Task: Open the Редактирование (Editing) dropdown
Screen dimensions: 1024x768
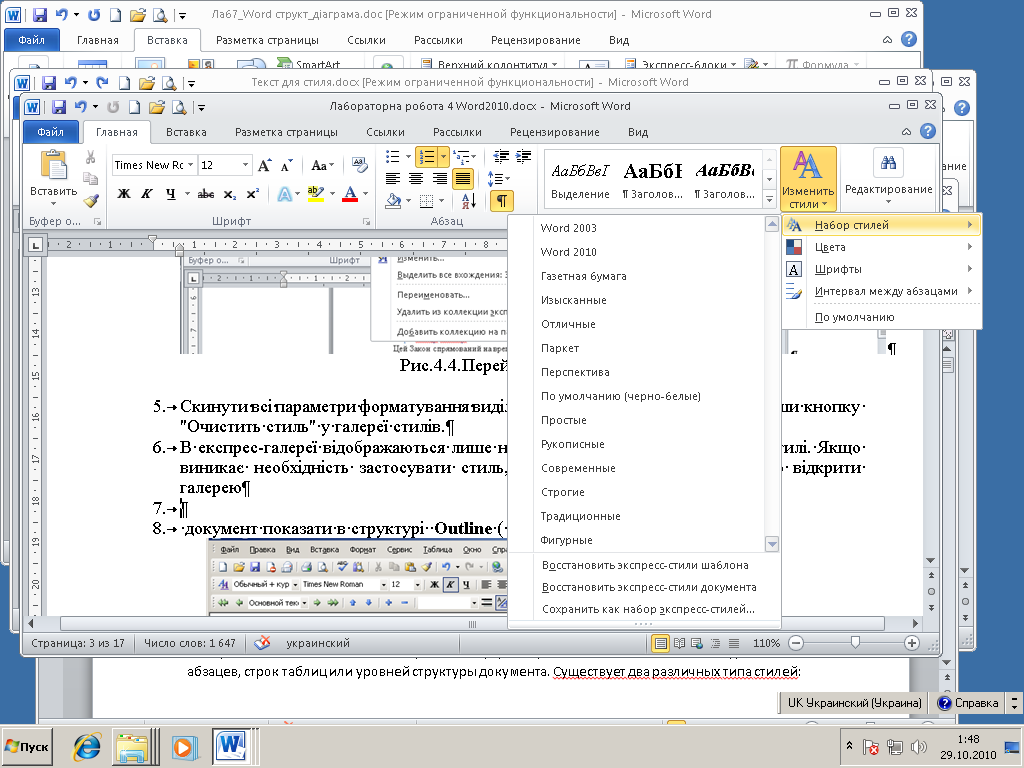Action: (x=888, y=175)
